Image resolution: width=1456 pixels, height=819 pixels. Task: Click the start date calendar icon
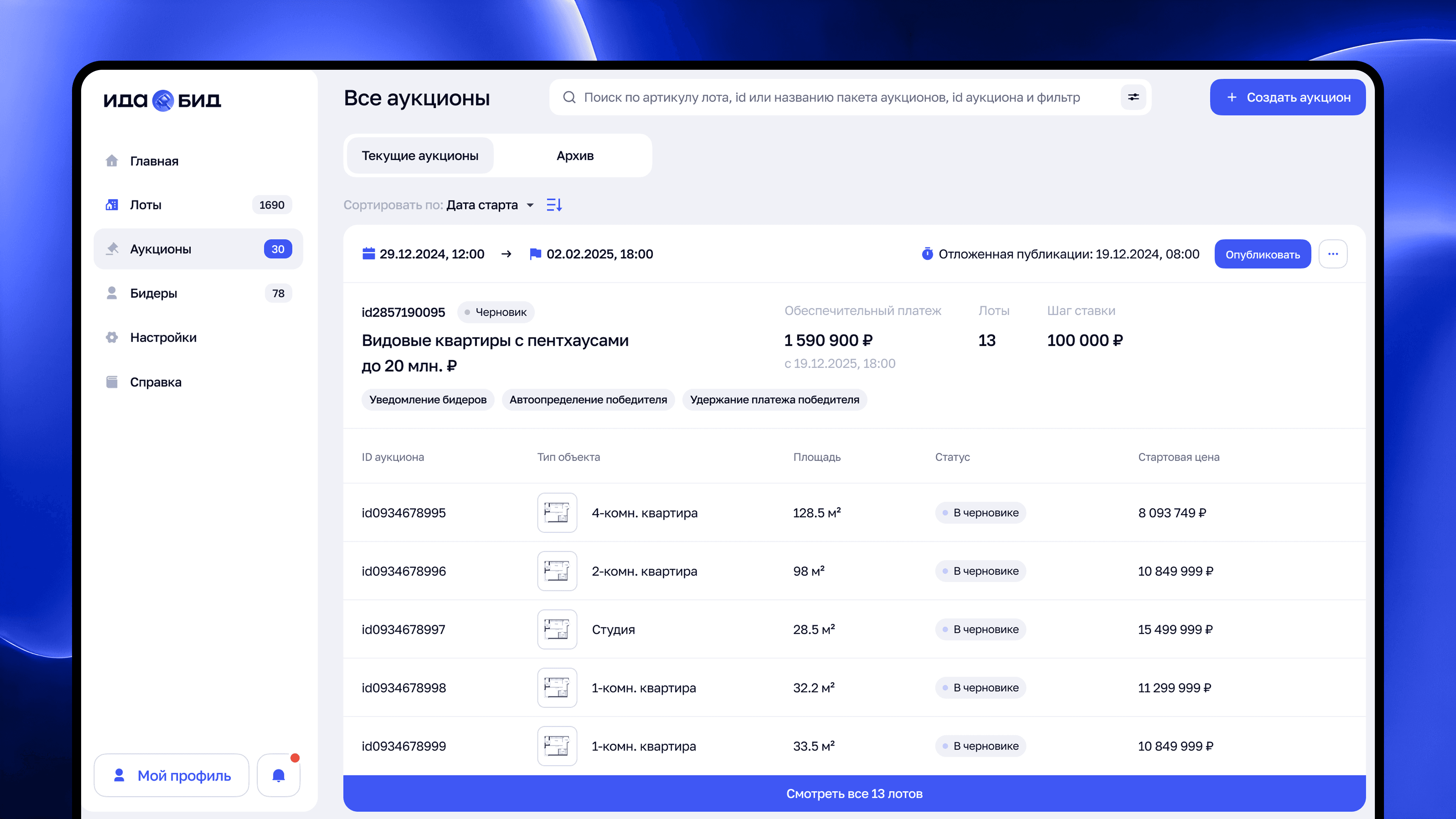[x=369, y=254]
